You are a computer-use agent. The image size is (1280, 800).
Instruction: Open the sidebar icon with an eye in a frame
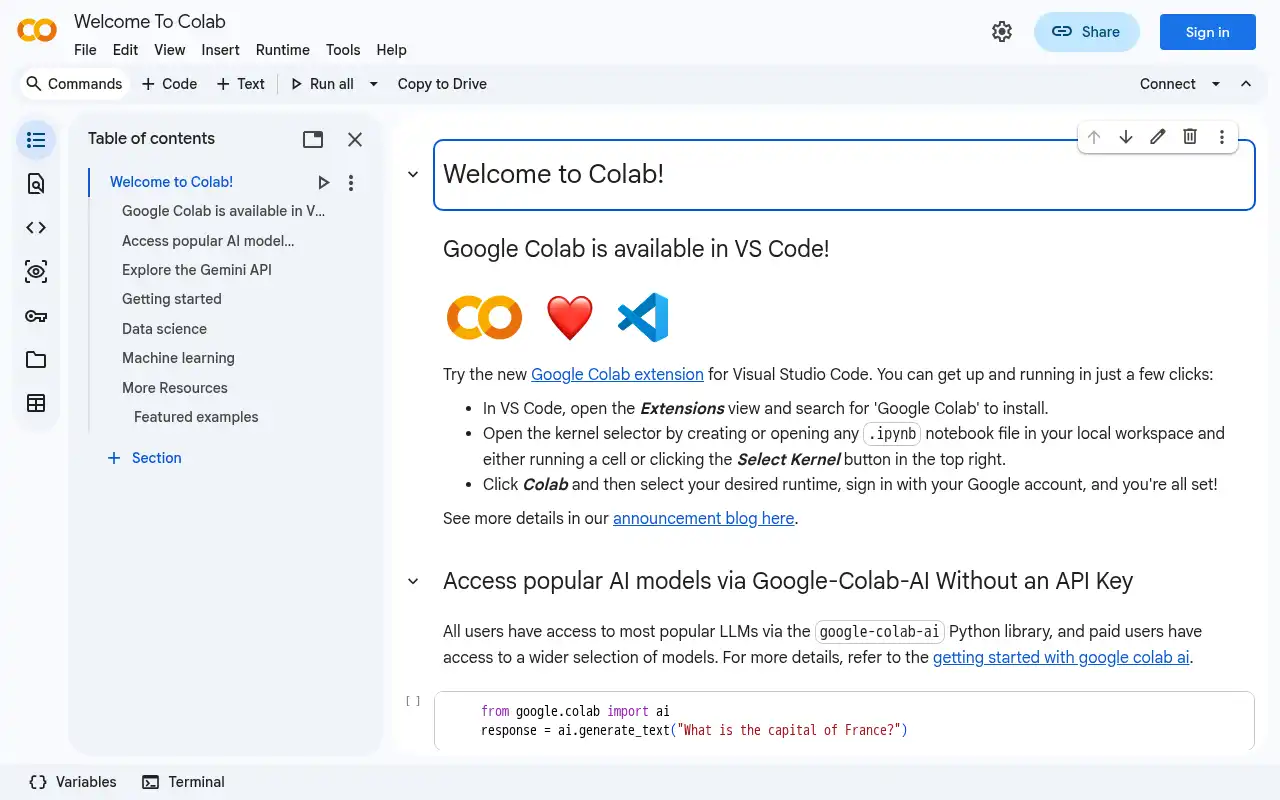point(36,271)
